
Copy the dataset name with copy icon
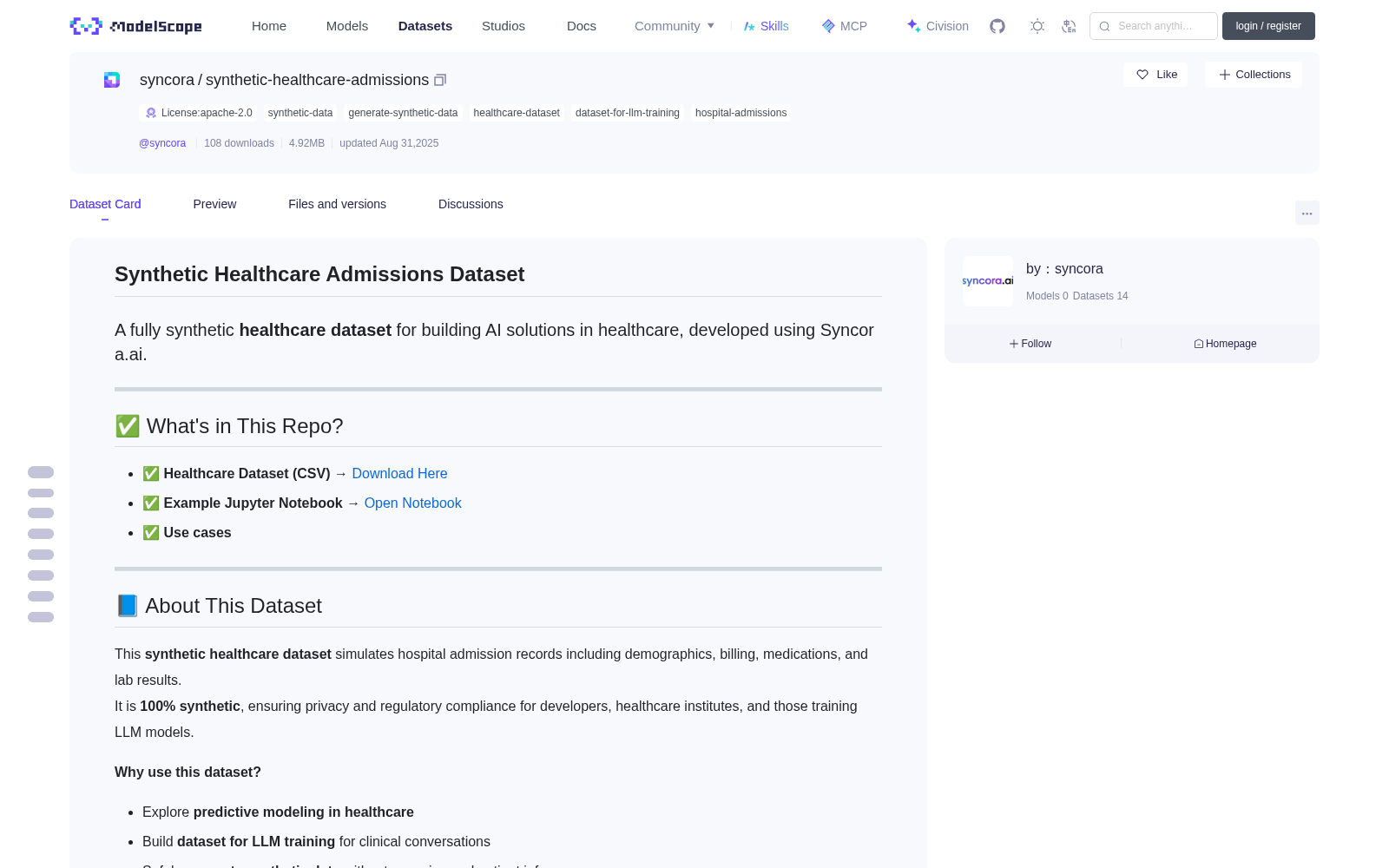[440, 80]
